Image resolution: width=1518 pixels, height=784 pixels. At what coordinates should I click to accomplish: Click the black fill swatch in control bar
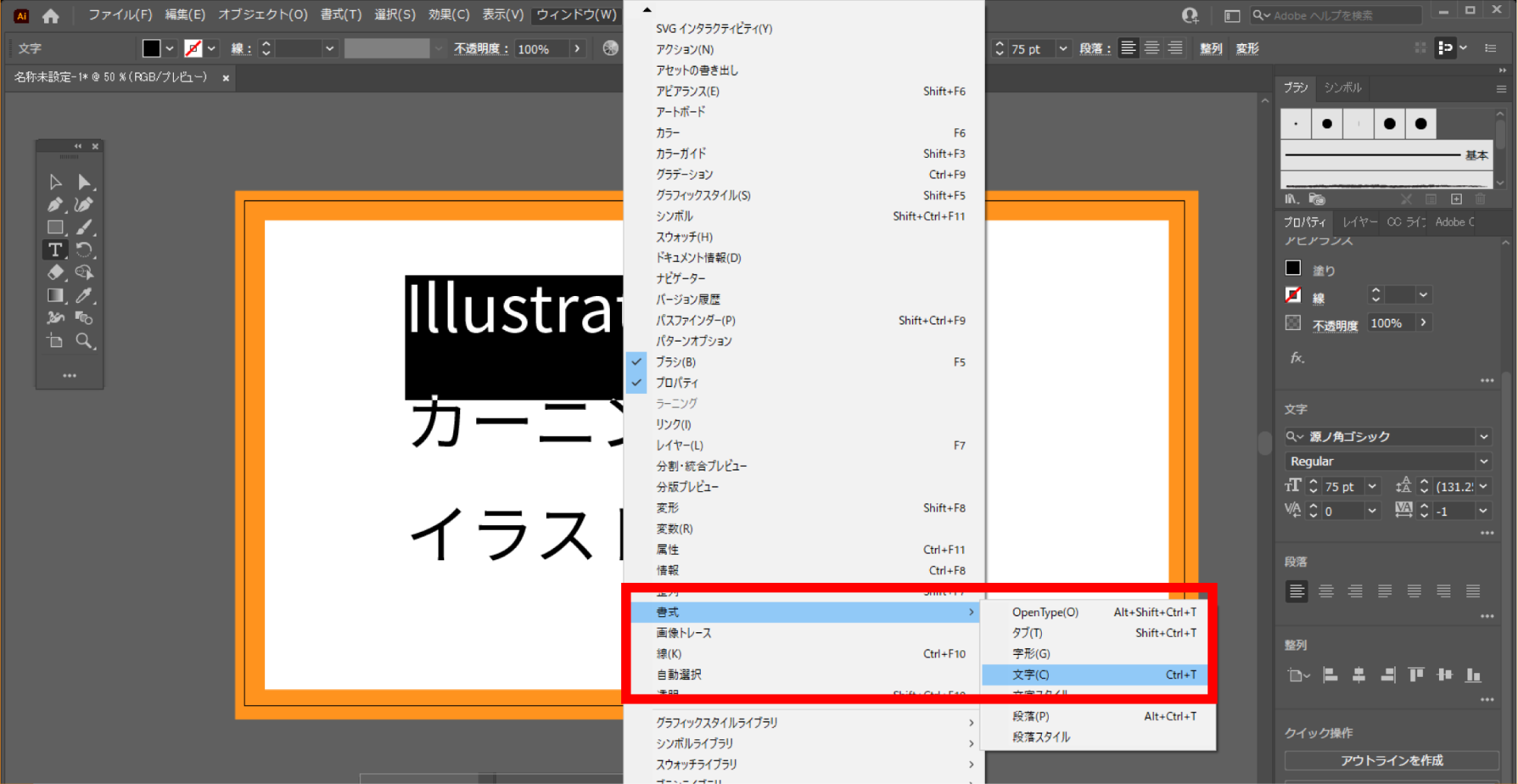pyautogui.click(x=151, y=49)
